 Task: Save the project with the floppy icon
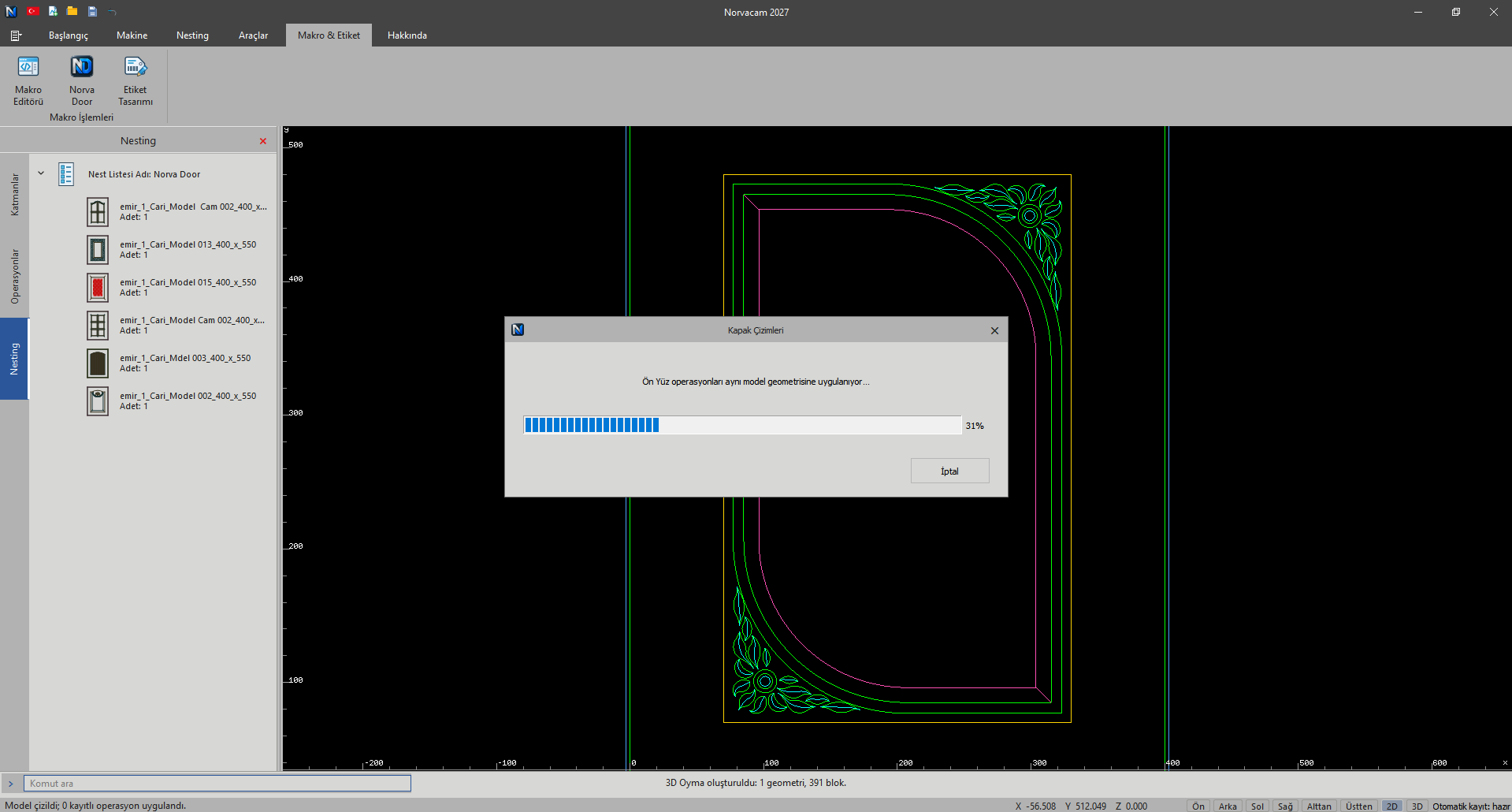pyautogui.click(x=92, y=11)
